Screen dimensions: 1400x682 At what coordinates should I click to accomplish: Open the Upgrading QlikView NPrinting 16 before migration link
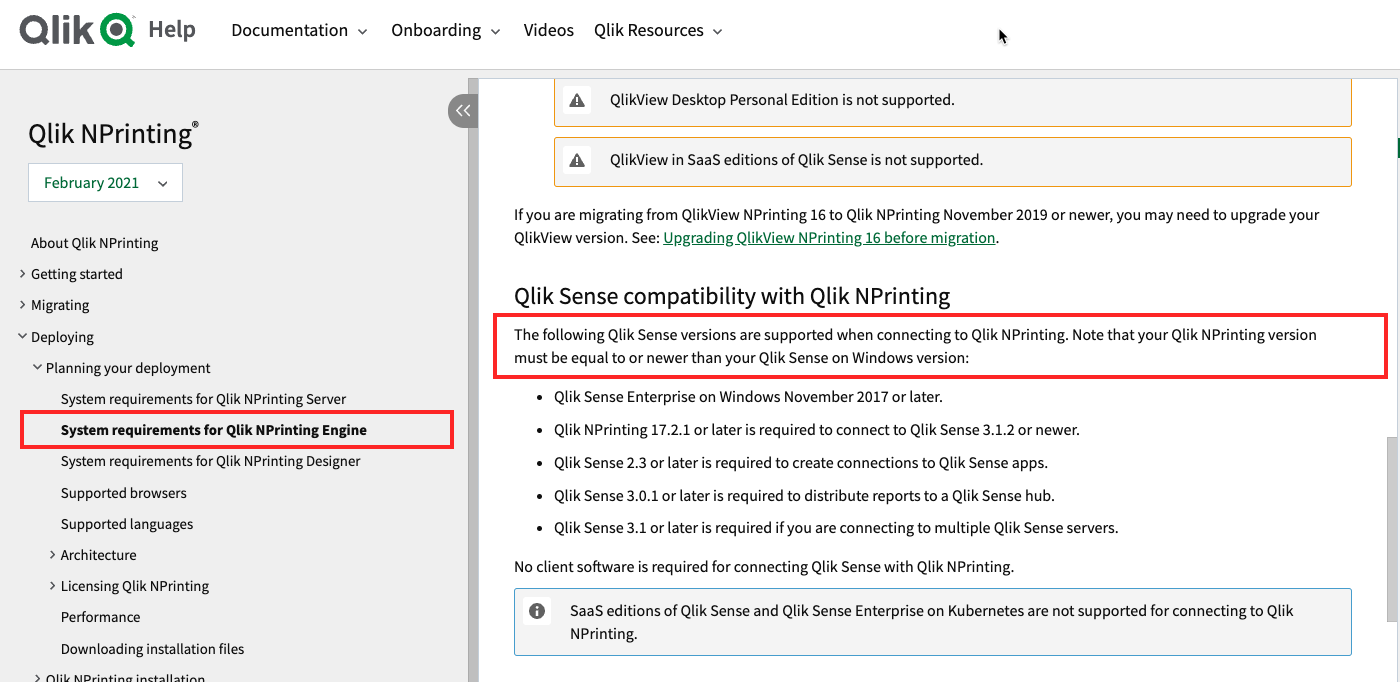829,237
